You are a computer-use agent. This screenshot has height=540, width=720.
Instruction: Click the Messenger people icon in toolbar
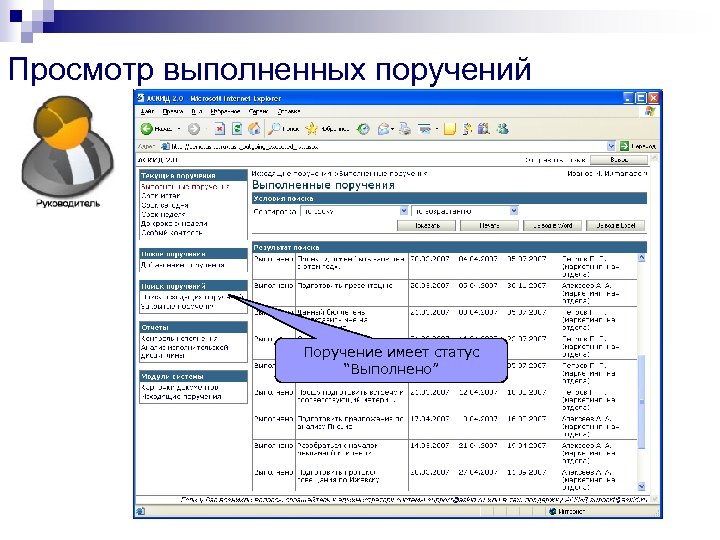pos(503,129)
